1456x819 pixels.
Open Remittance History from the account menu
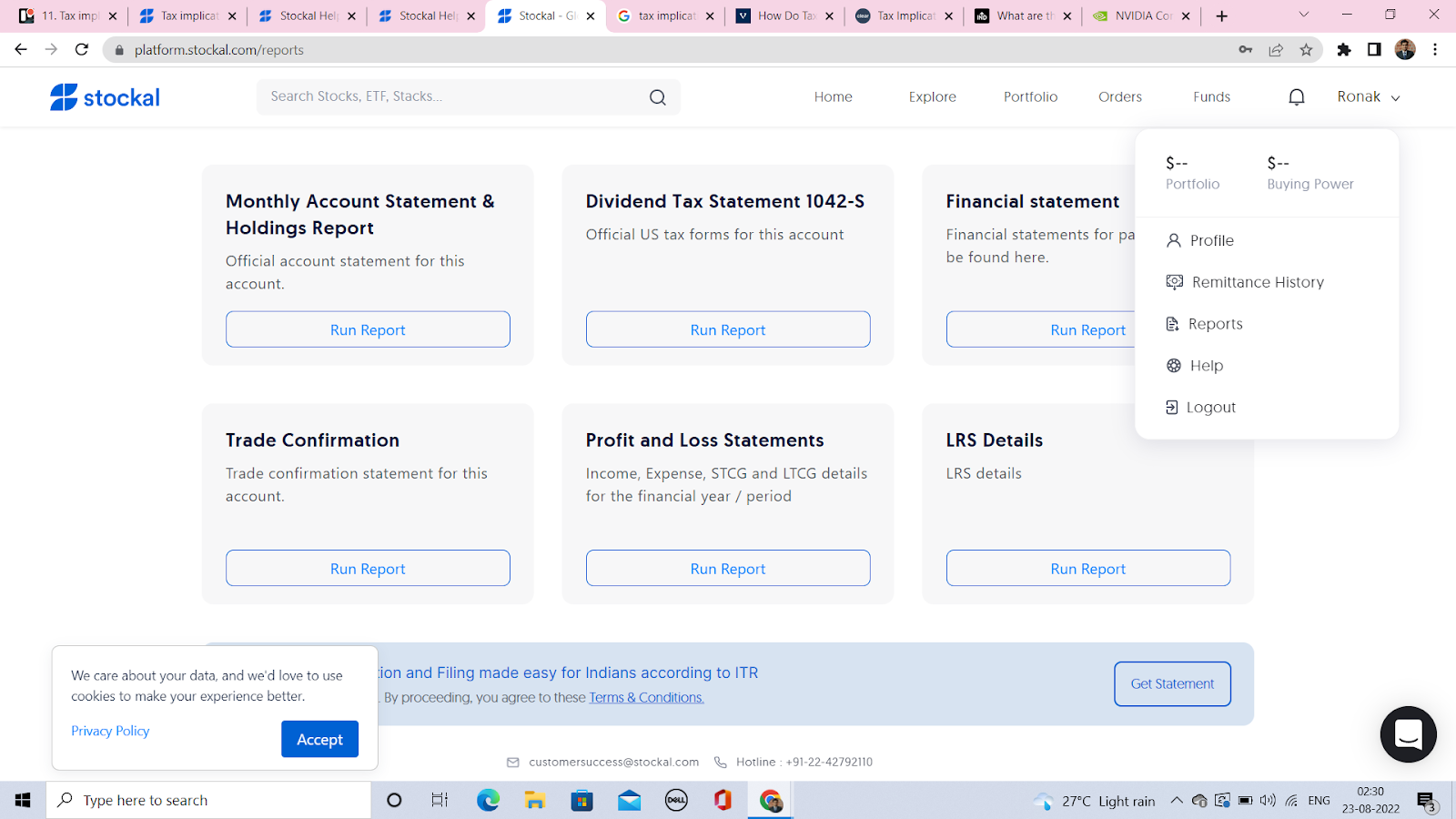(1245, 282)
